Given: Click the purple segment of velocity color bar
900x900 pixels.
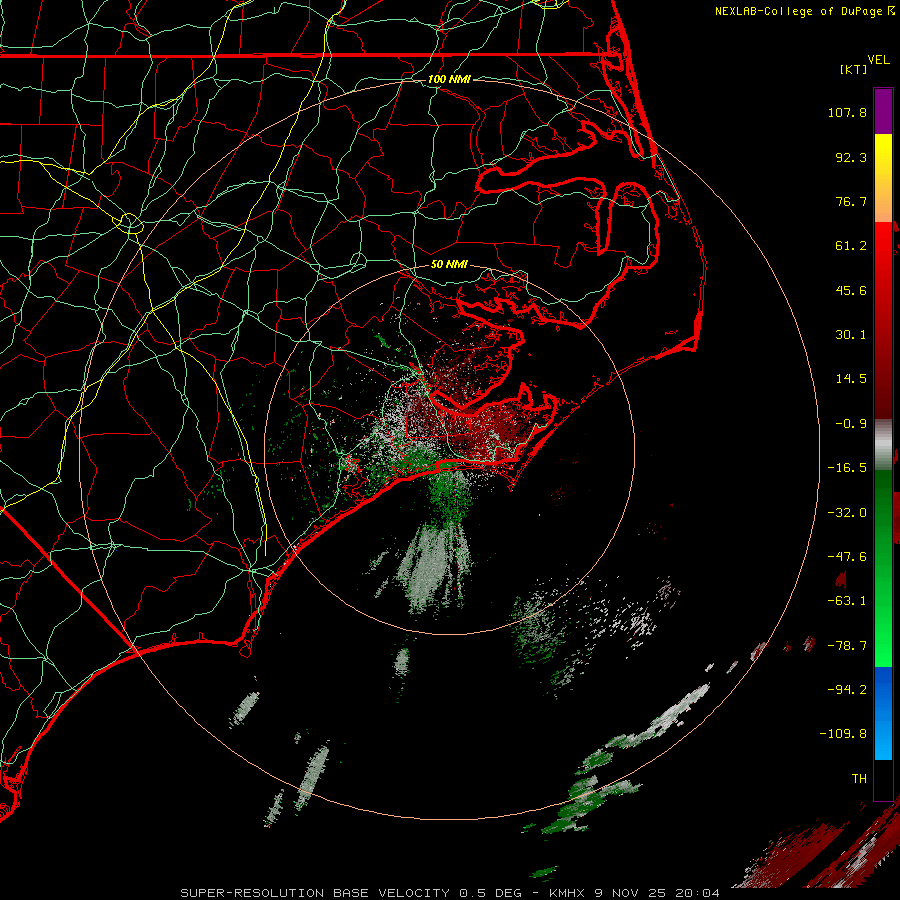Looking at the screenshot, I should point(883,111).
